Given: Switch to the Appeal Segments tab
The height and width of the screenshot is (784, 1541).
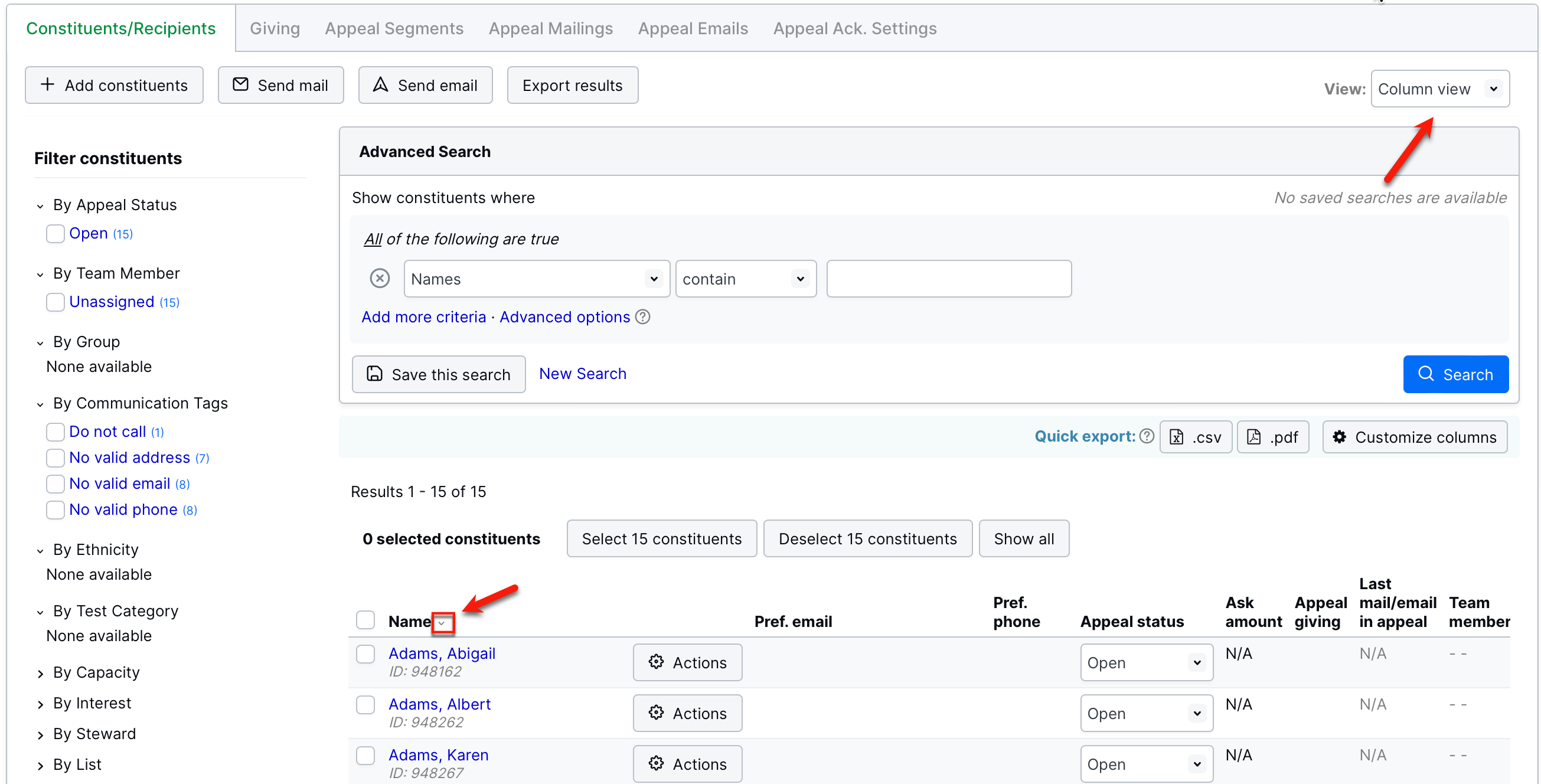Looking at the screenshot, I should (394, 29).
